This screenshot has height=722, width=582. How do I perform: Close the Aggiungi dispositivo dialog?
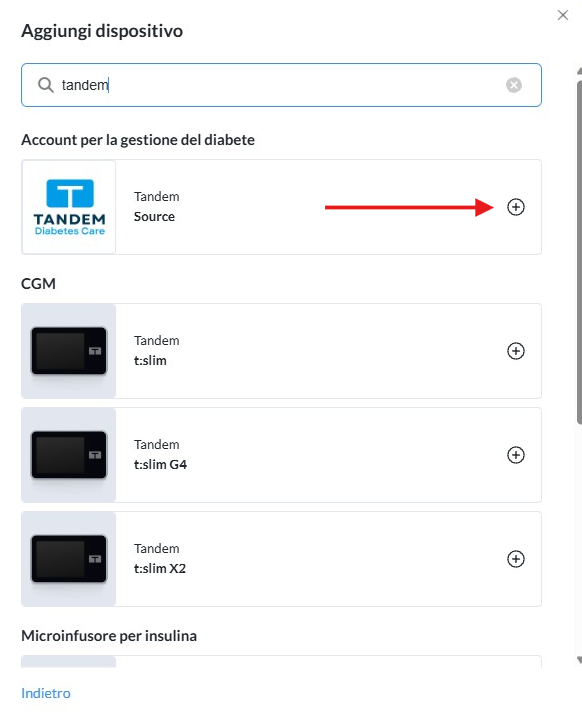pyautogui.click(x=563, y=15)
